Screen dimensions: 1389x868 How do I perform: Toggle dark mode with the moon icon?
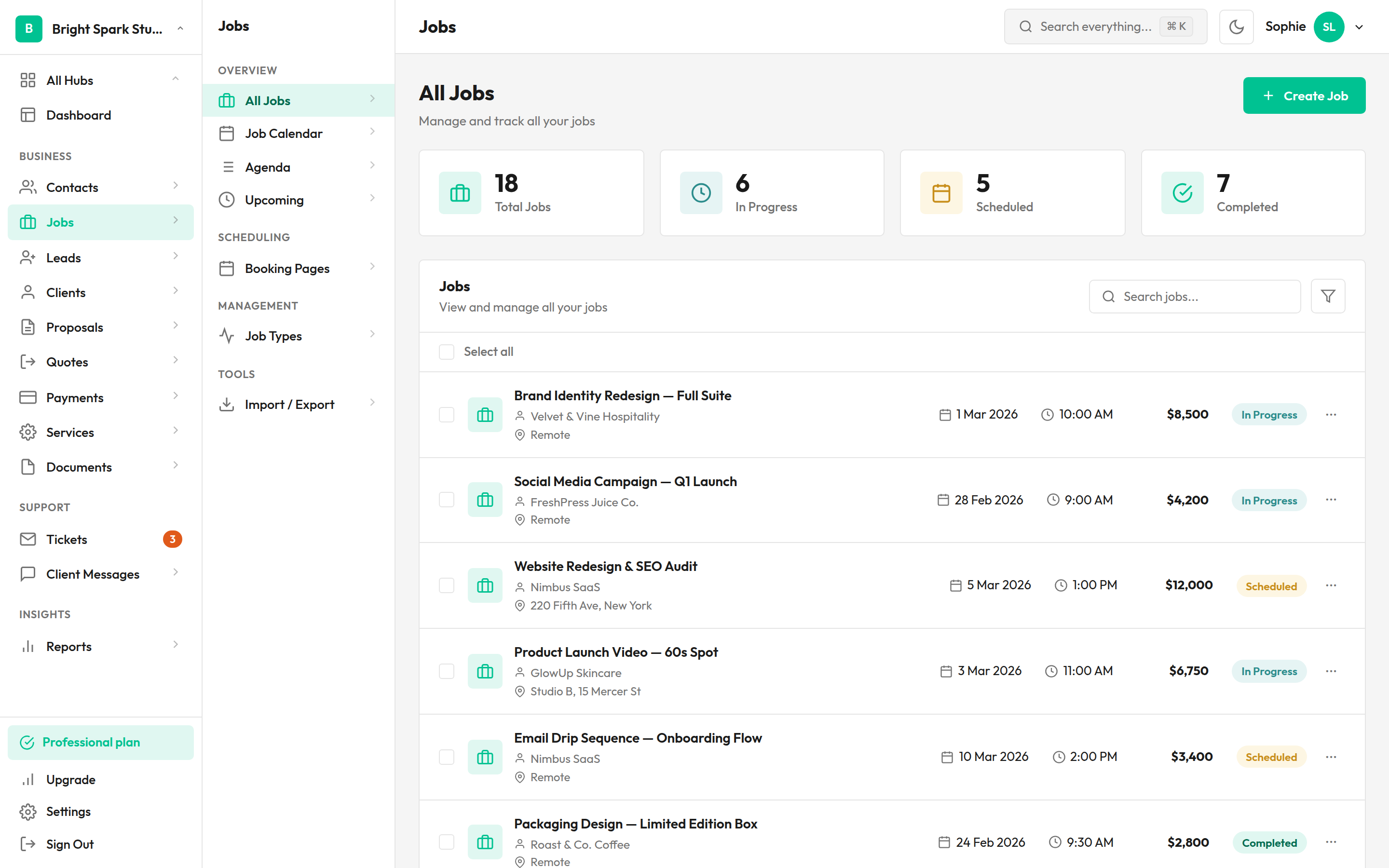1236,27
